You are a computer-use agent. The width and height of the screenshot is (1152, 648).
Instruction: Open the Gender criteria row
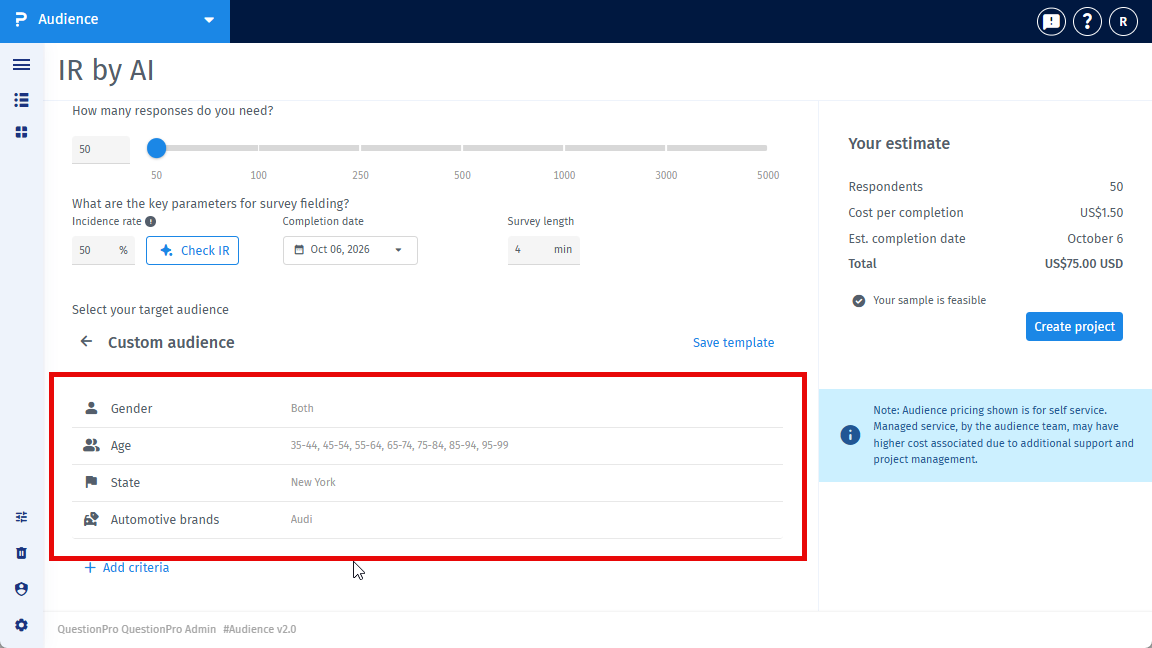coord(428,408)
